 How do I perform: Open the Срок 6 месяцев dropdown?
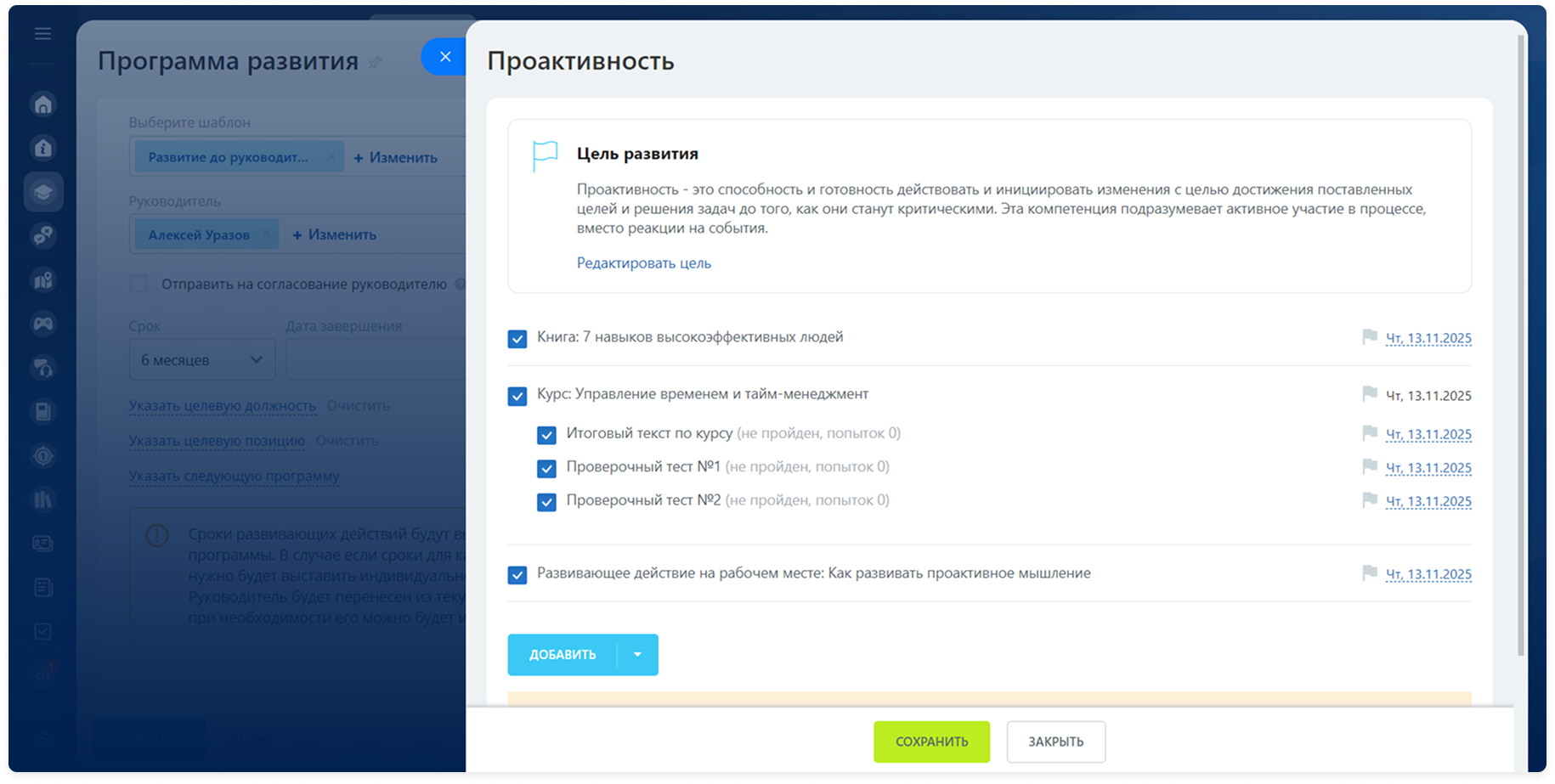click(202, 360)
